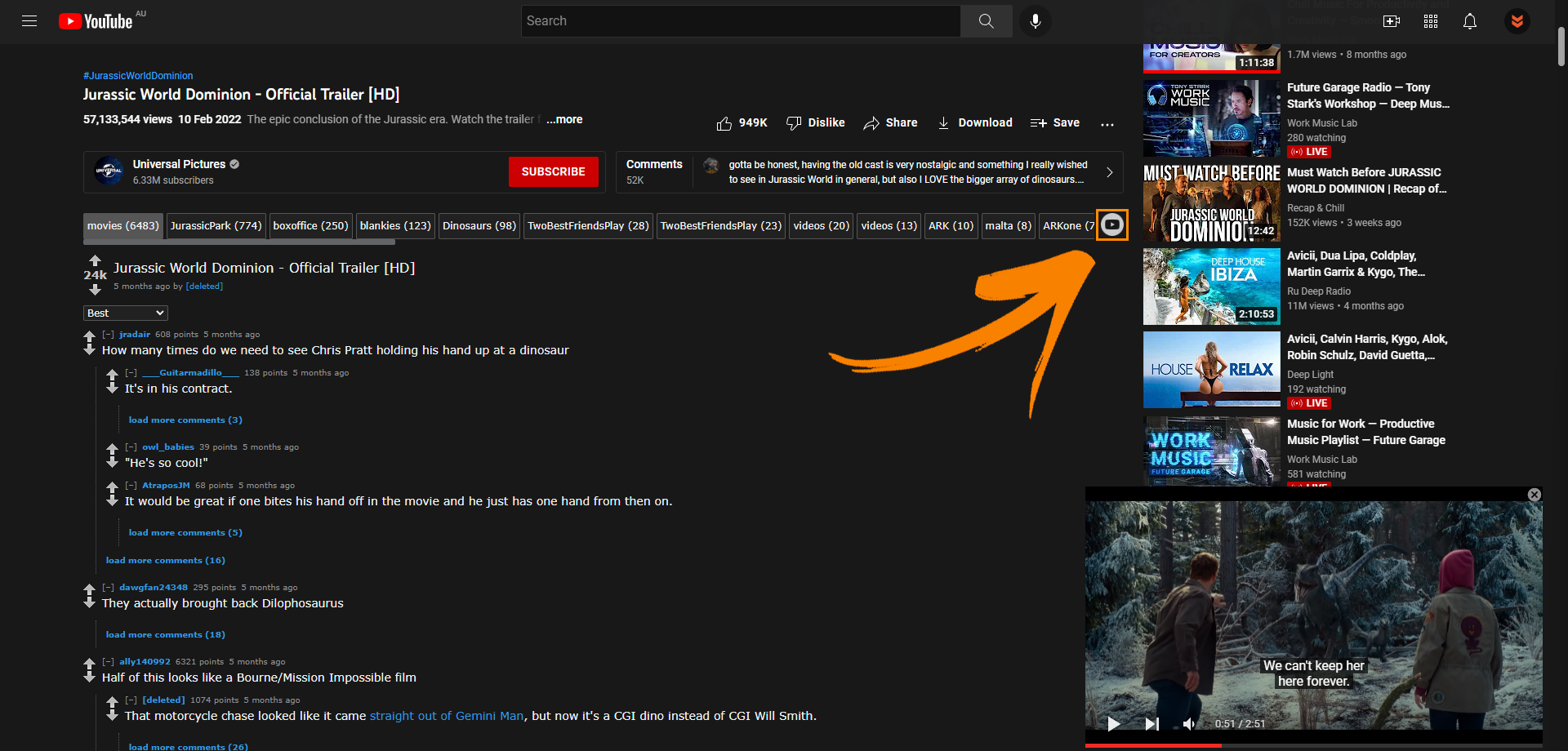Image resolution: width=1568 pixels, height=751 pixels.
Task: Mute the miniplayer volume
Action: click(1189, 723)
